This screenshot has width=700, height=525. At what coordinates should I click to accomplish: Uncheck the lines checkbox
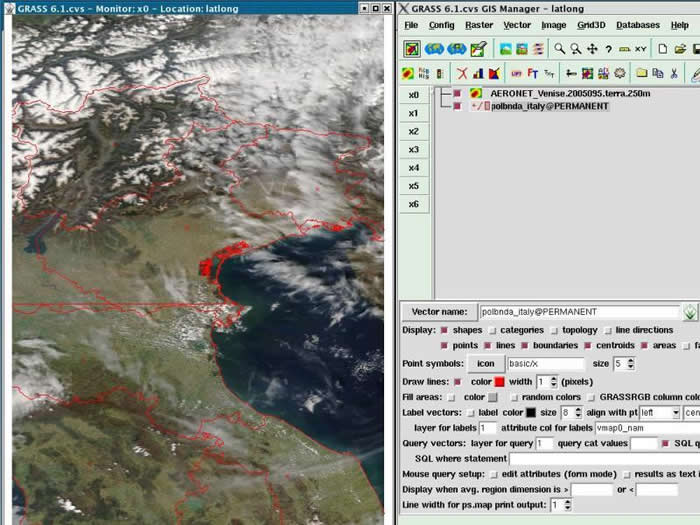point(488,346)
